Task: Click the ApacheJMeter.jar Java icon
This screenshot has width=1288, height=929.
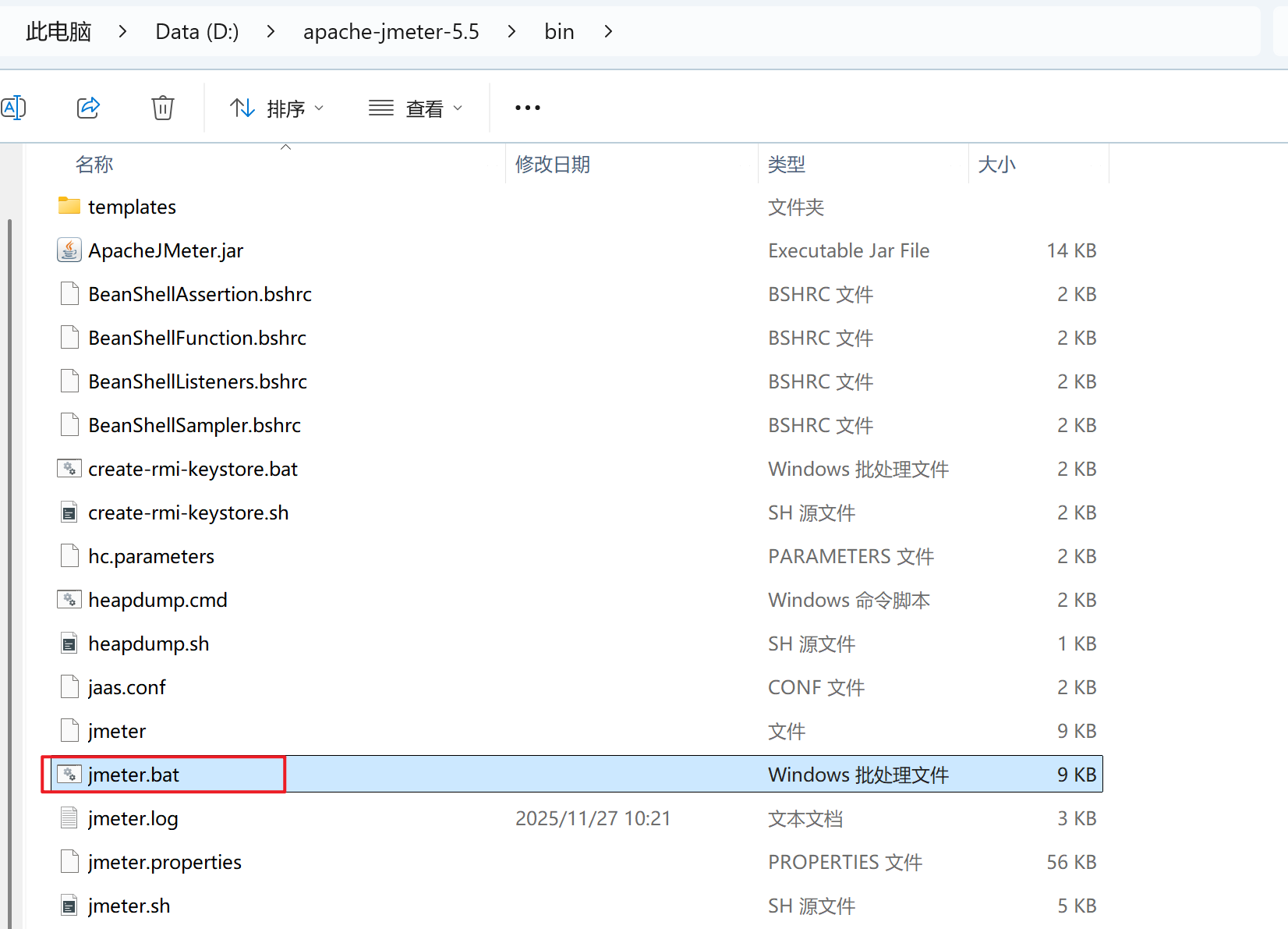Action: coord(69,250)
